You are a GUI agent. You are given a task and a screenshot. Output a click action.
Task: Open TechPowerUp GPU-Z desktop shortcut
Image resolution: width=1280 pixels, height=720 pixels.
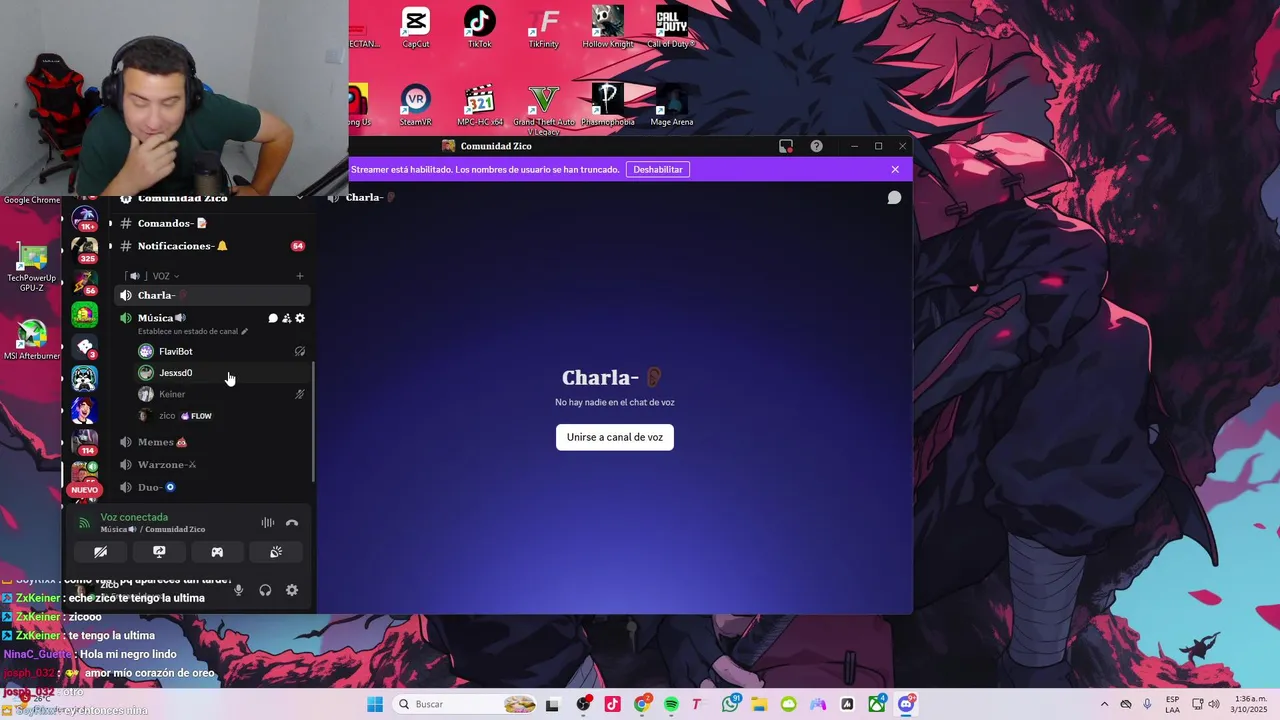point(32,268)
